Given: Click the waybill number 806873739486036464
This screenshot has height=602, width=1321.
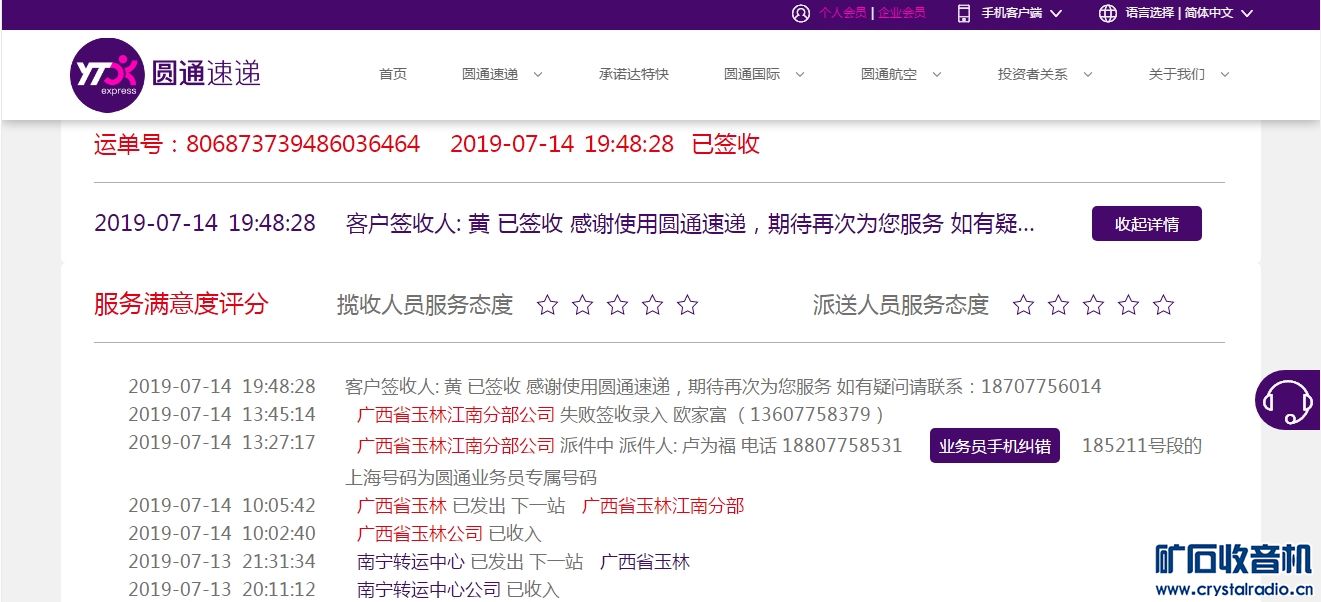Looking at the screenshot, I should pyautogui.click(x=303, y=144).
